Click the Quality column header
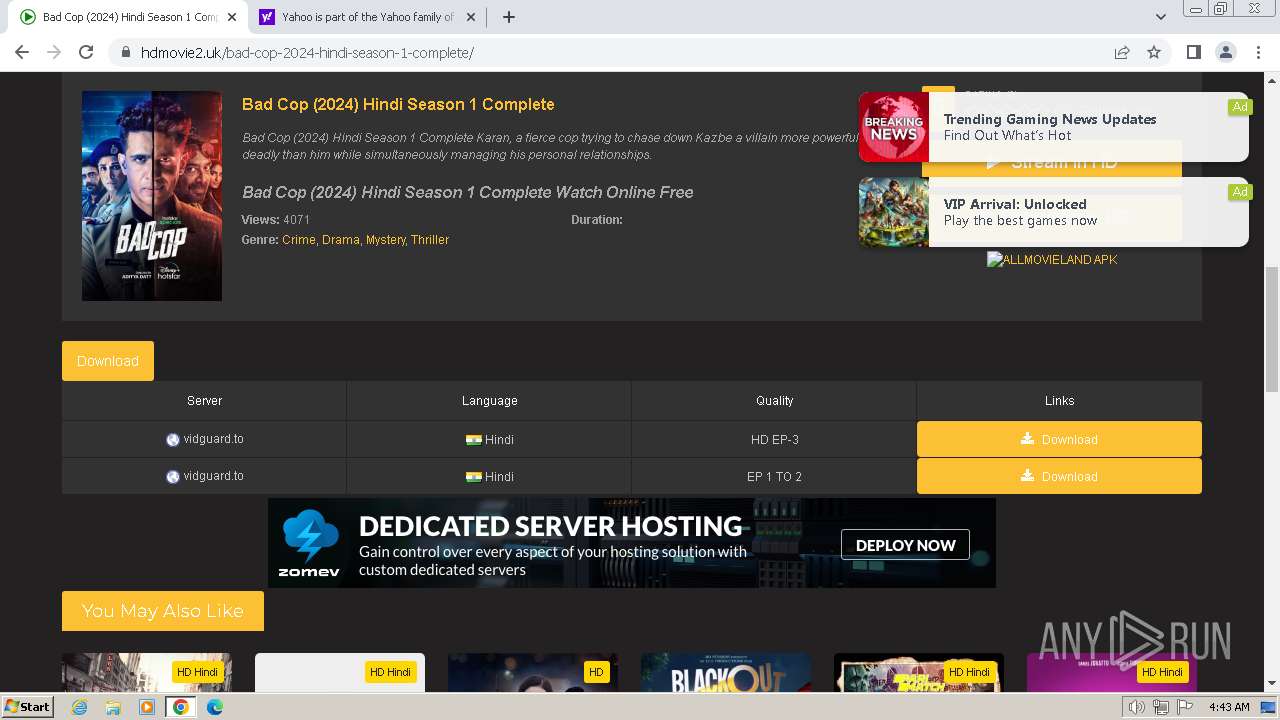 pos(774,400)
